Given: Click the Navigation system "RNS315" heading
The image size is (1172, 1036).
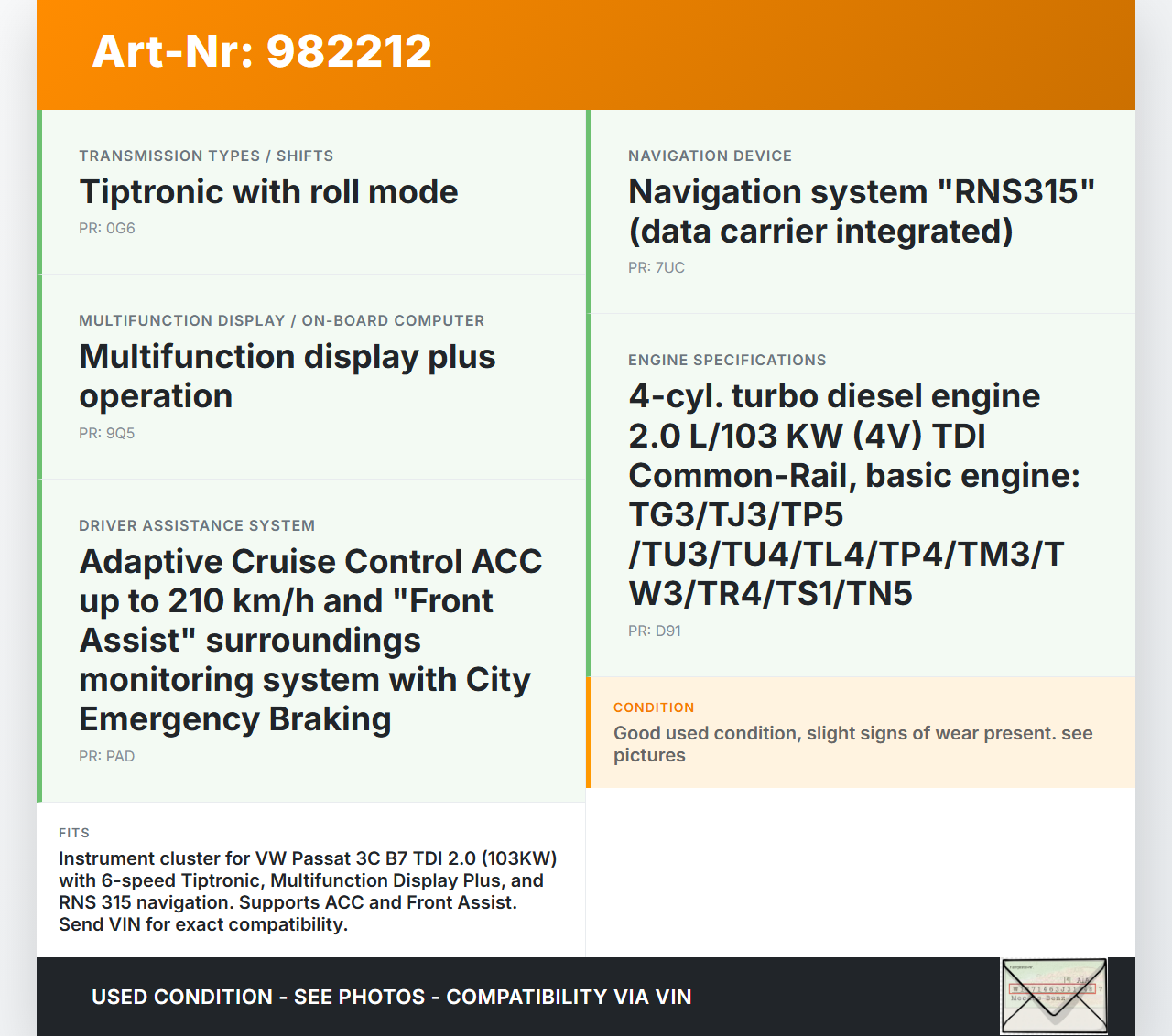Looking at the screenshot, I should click(x=862, y=211).
